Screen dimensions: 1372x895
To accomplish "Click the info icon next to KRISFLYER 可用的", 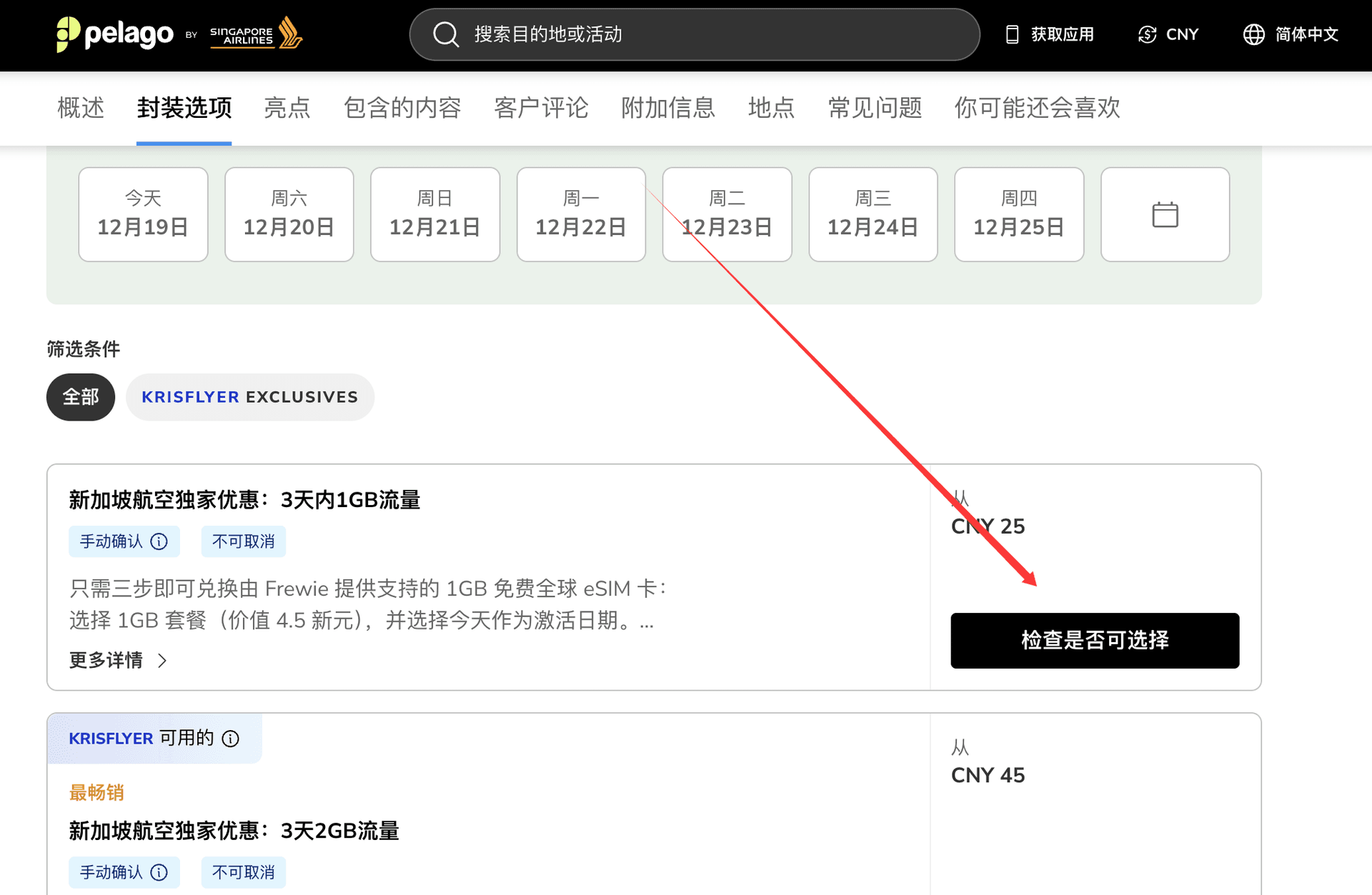I will (230, 739).
